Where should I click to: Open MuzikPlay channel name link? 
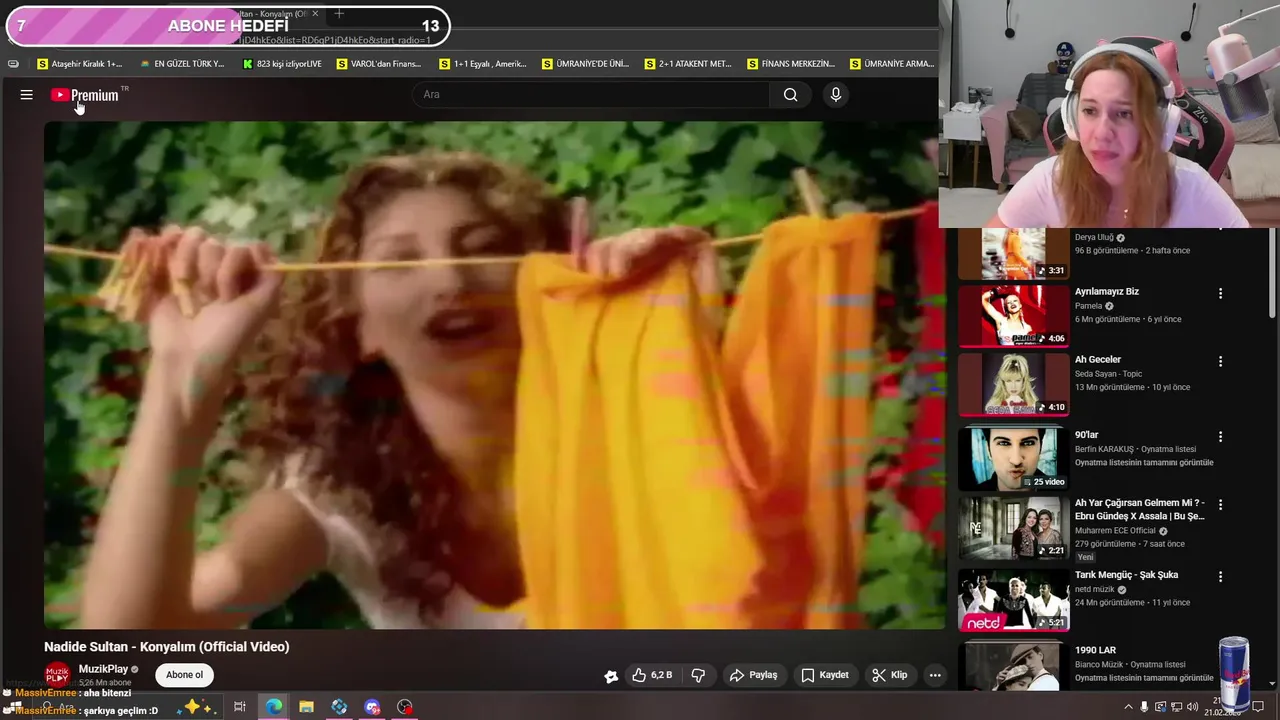[x=103, y=669]
